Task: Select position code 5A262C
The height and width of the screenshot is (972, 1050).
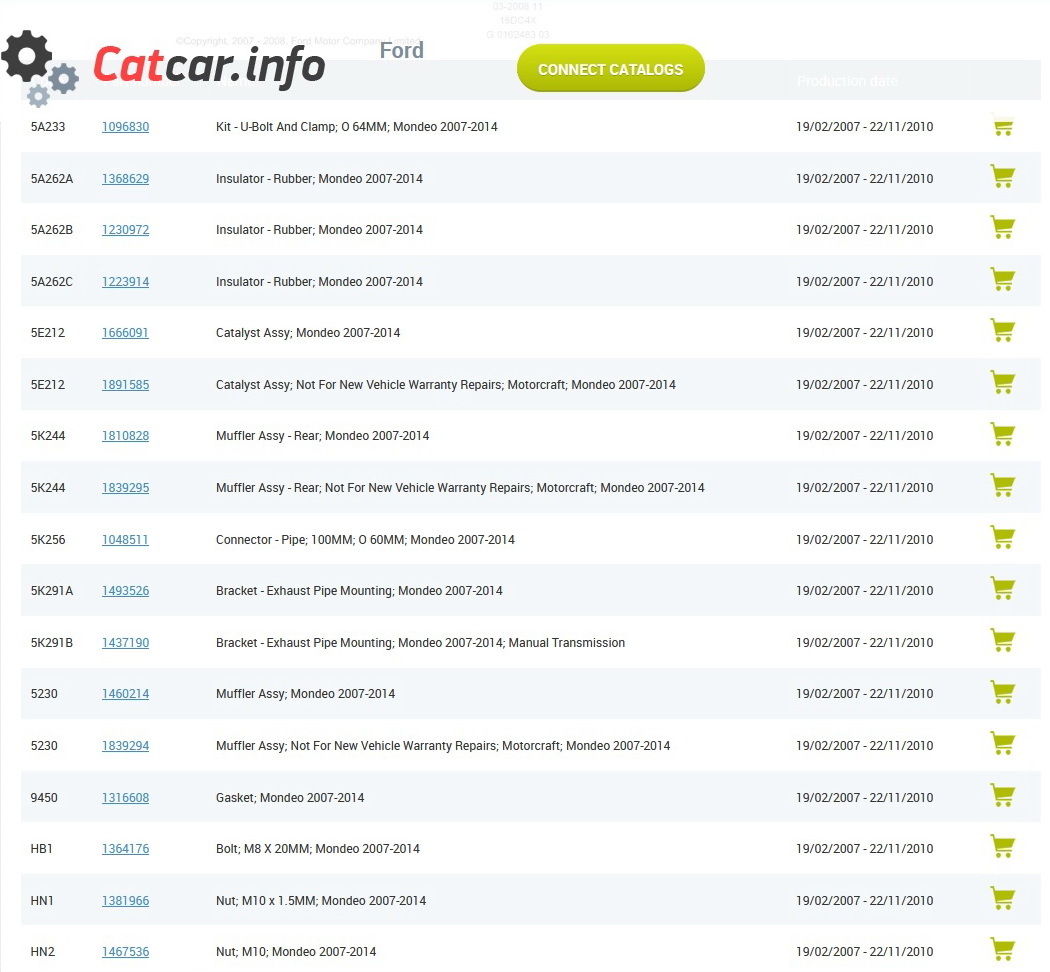Action: click(52, 282)
